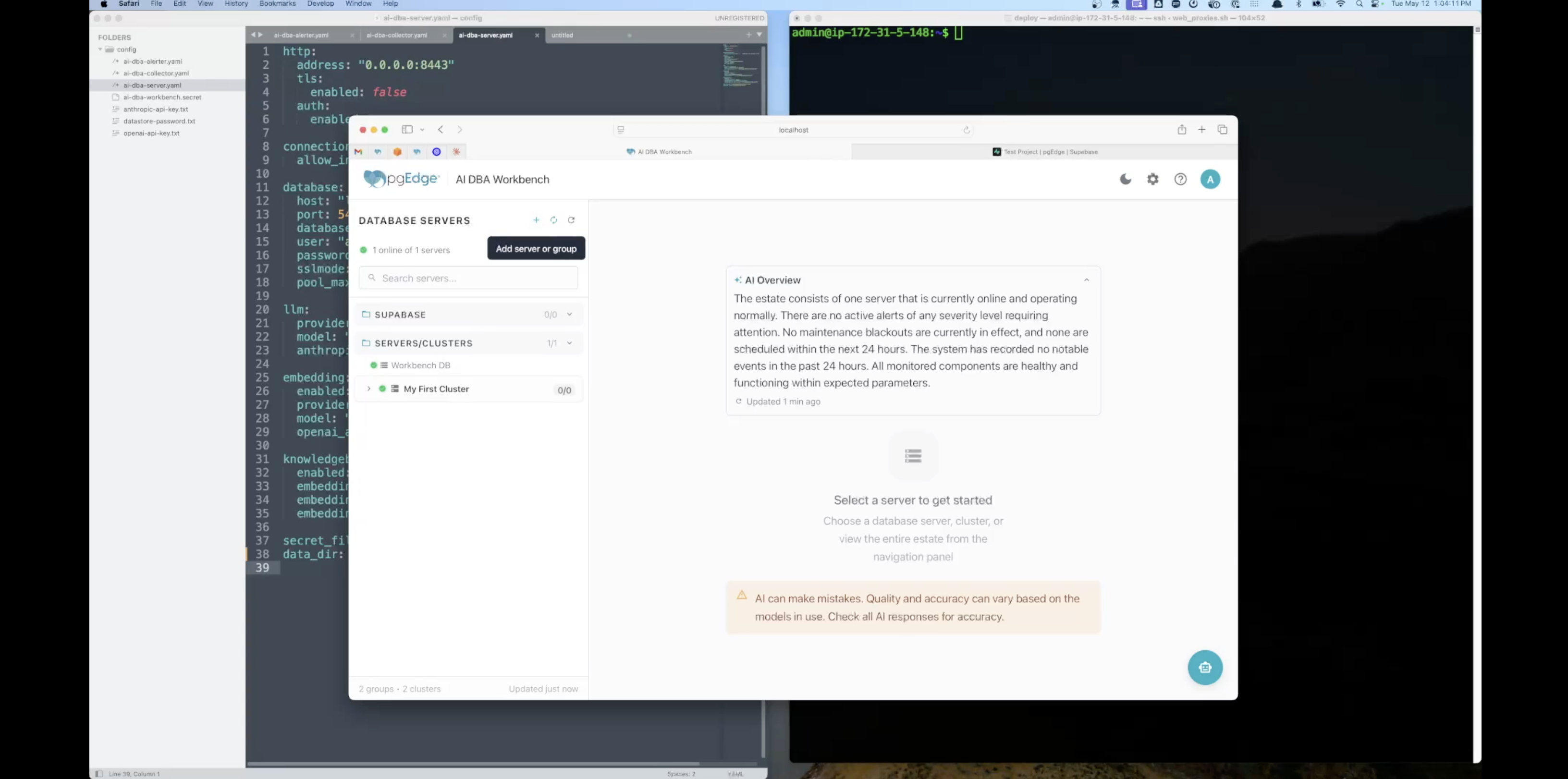
Task: Refresh the Database Servers list
Action: 571,220
